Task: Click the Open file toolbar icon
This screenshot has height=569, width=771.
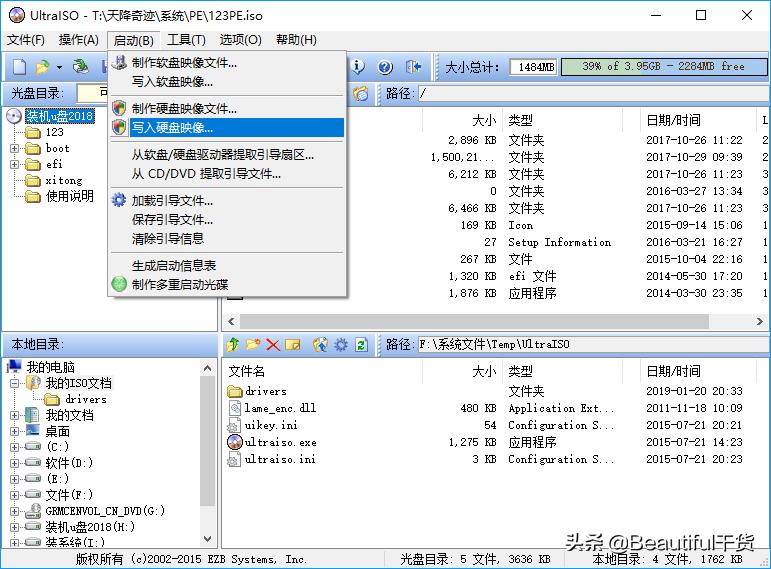Action: 43,66
